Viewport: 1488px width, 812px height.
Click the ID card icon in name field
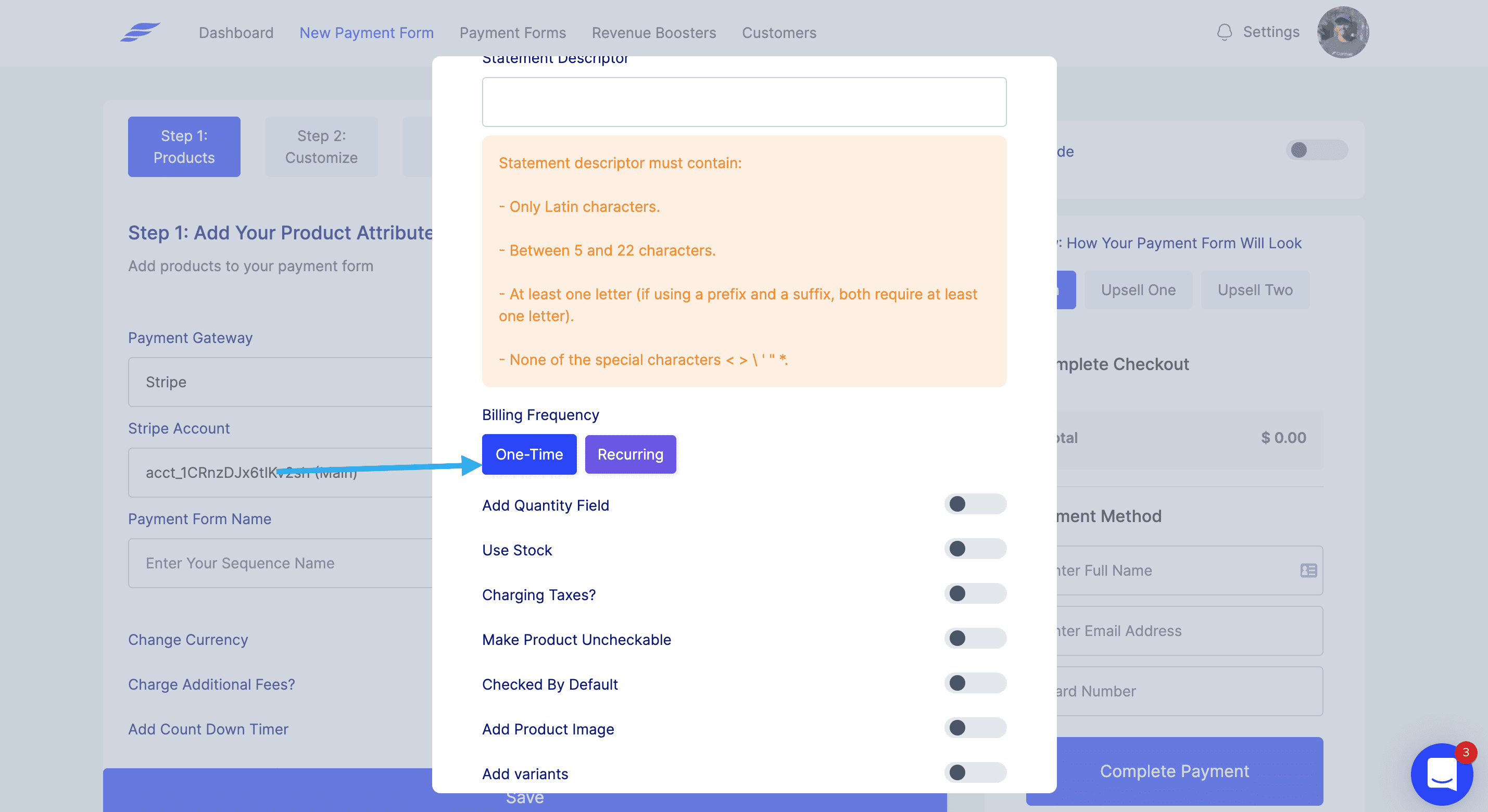(1308, 570)
